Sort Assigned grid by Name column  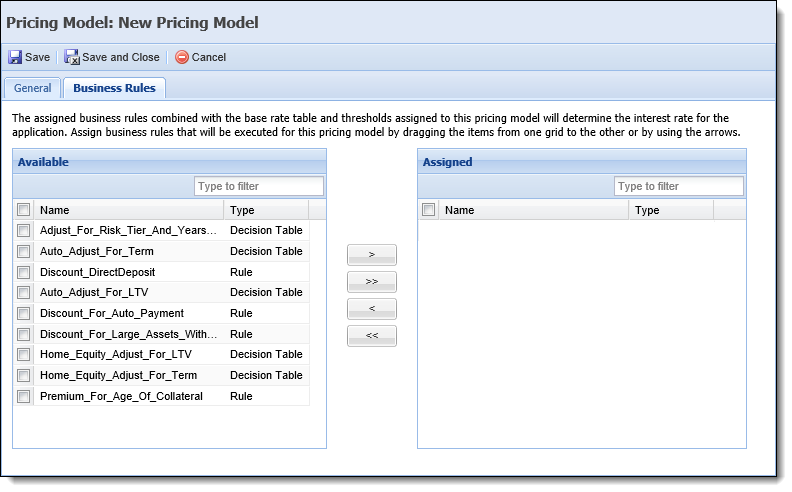[534, 210]
